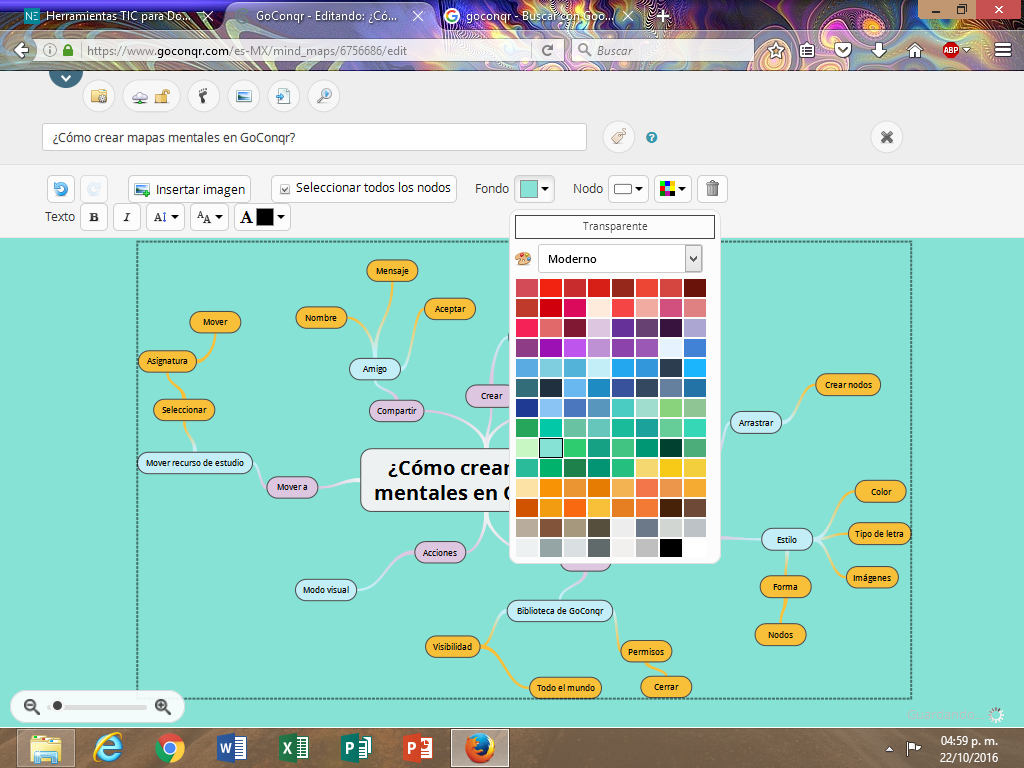1024x768 pixels.
Task: Click the footprints icon in top toolbar
Action: pyautogui.click(x=203, y=96)
